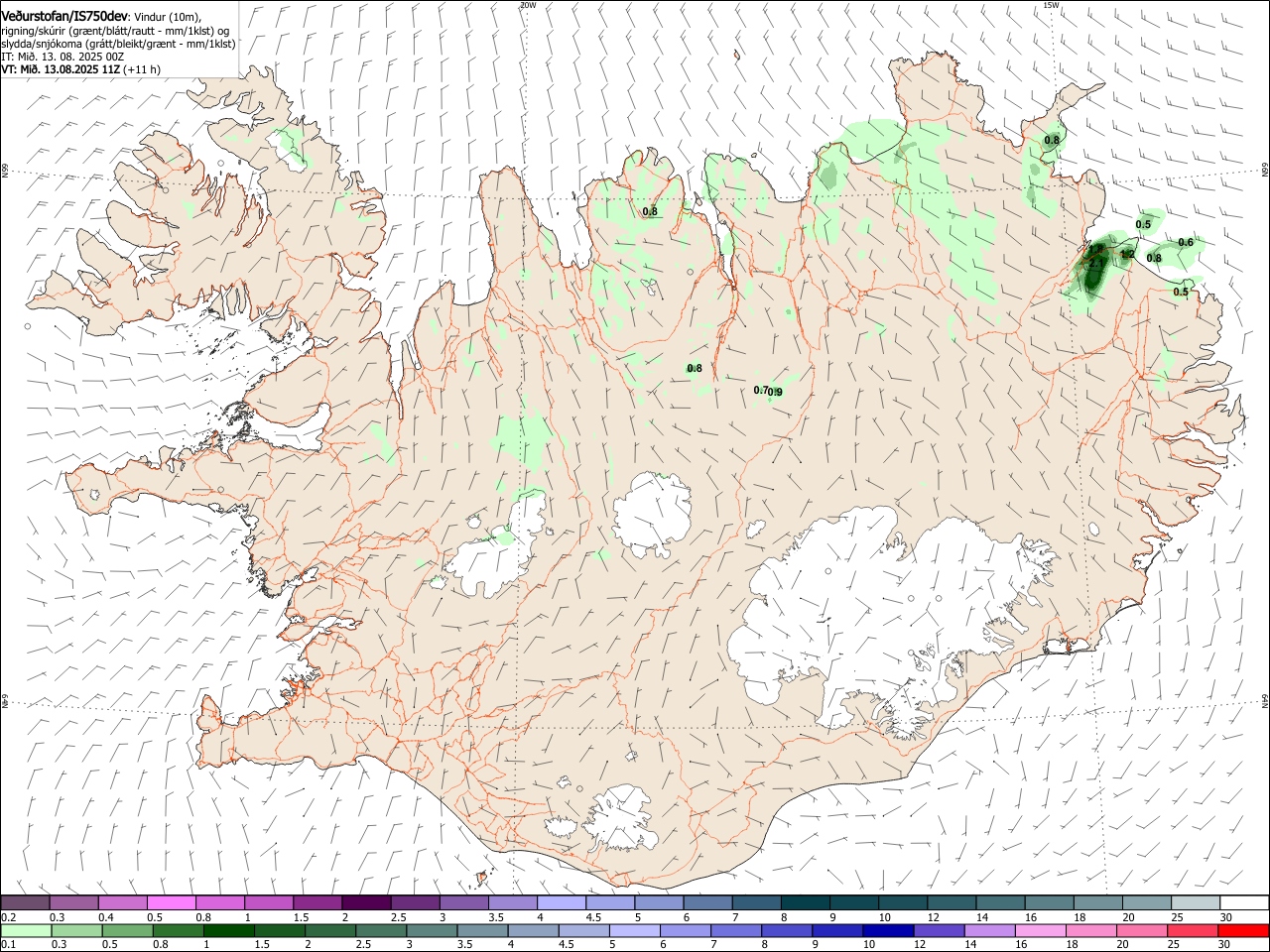
Task: Select upper-row swatch between 0.5 and 0.8
Action: point(171,902)
